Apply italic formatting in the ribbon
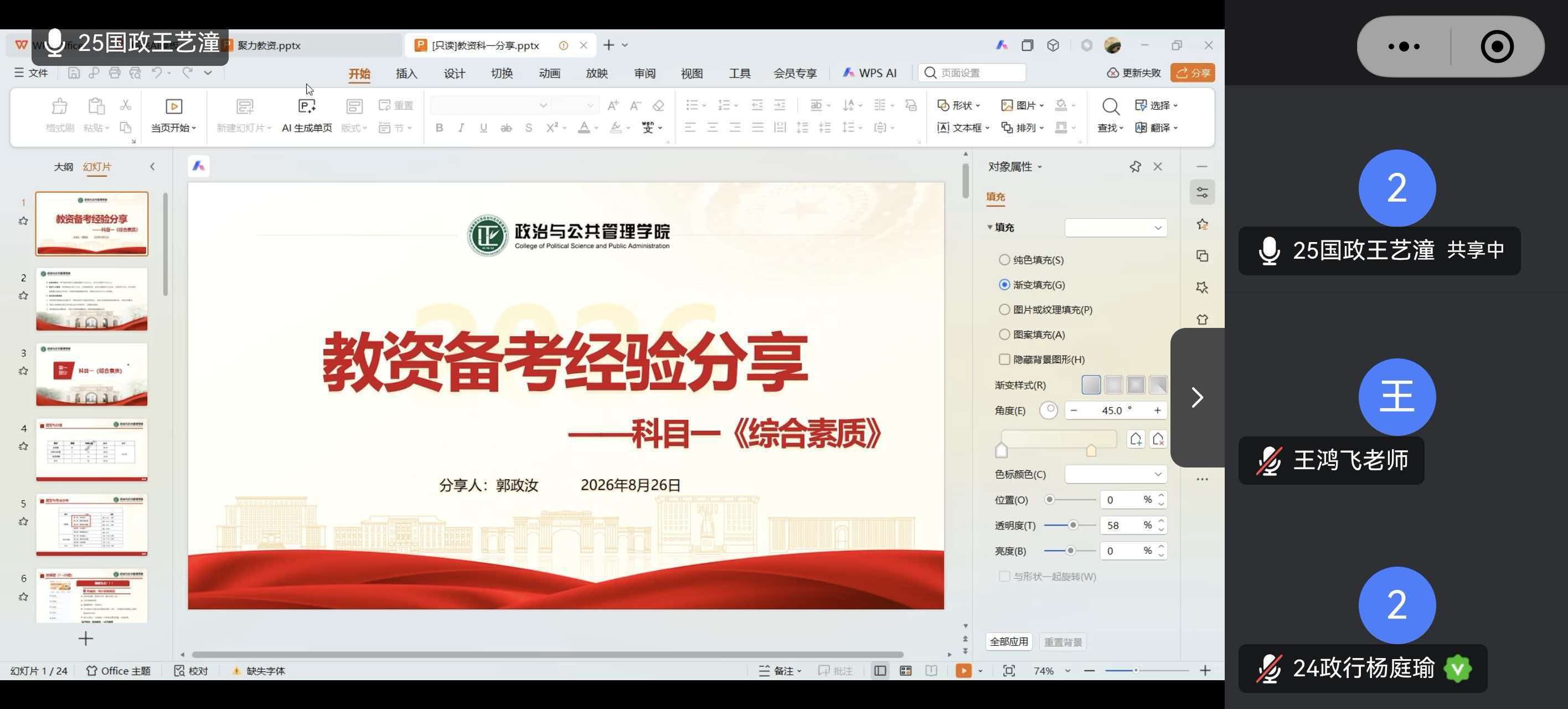Viewport: 1568px width, 709px height. tap(461, 128)
